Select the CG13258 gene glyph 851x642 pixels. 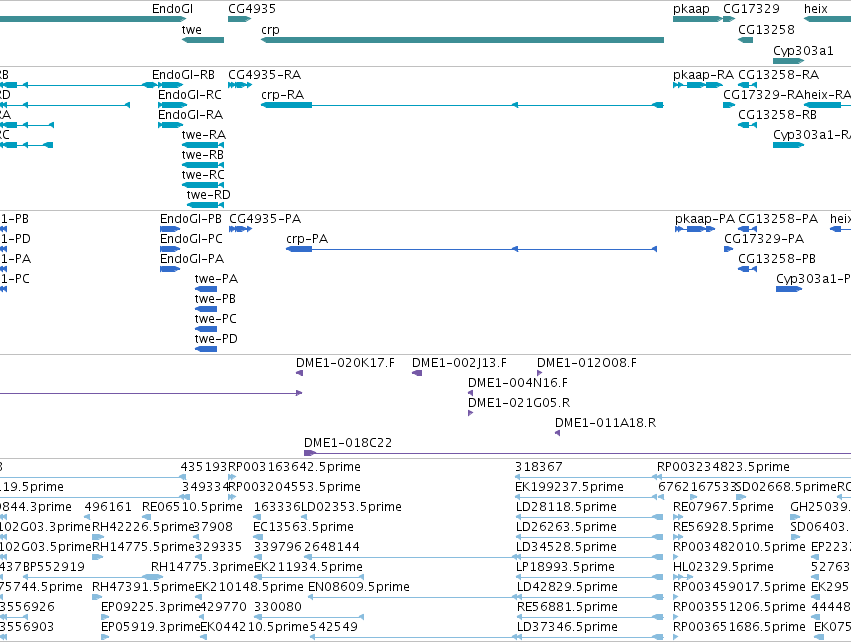coord(745,40)
